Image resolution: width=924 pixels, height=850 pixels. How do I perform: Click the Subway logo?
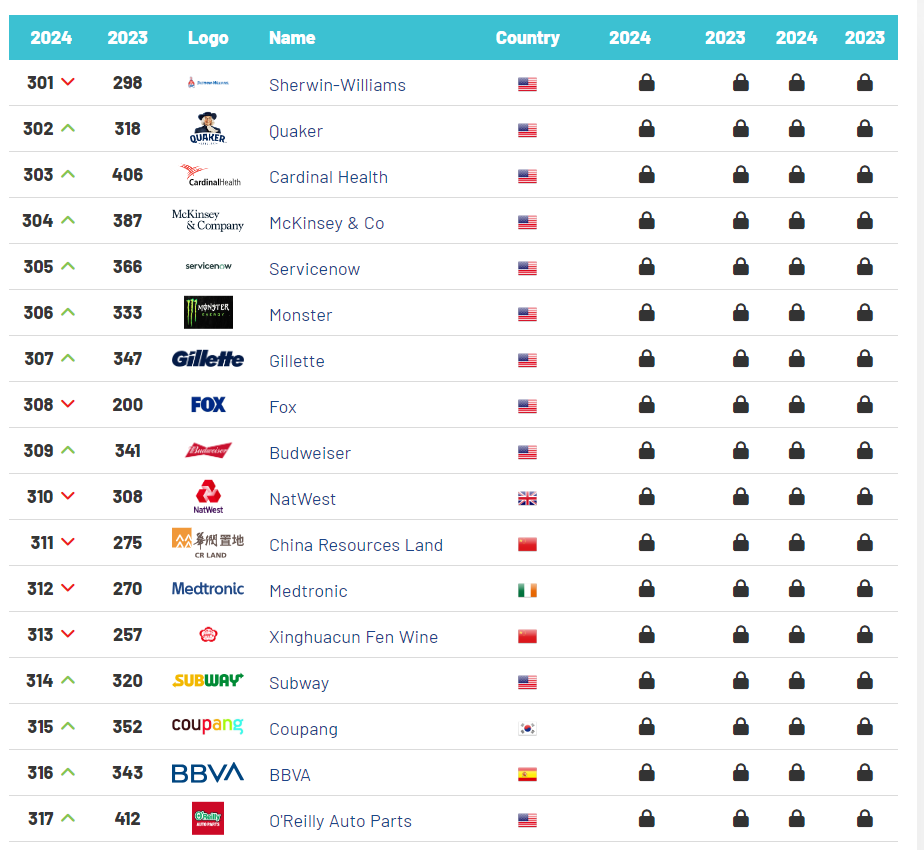point(208,680)
